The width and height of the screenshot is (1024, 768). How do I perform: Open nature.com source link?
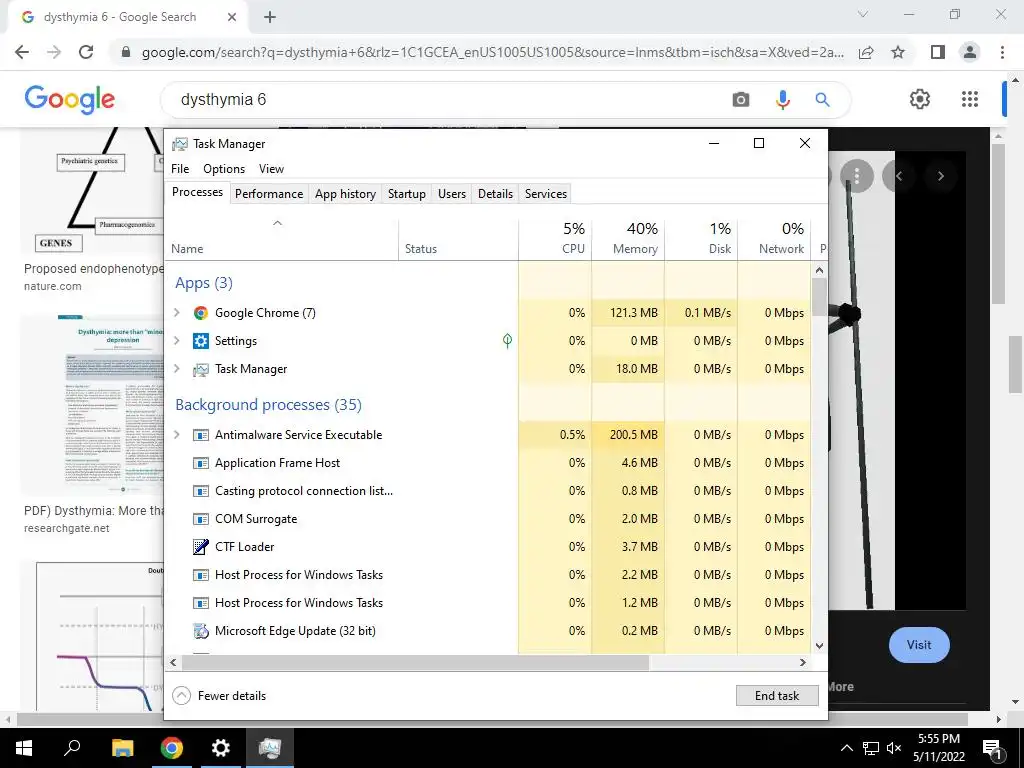point(53,286)
